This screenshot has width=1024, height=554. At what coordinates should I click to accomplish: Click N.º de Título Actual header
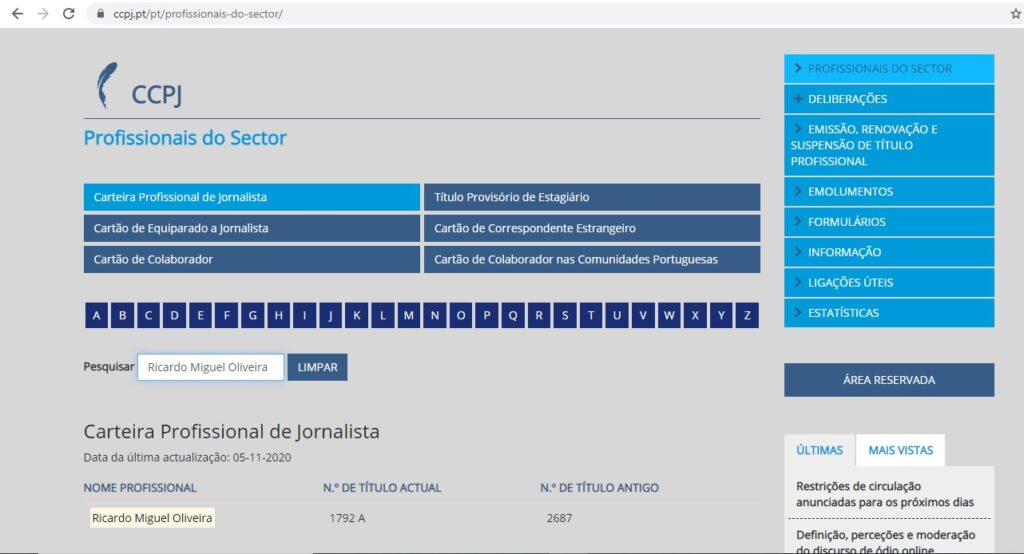pyautogui.click(x=382, y=488)
